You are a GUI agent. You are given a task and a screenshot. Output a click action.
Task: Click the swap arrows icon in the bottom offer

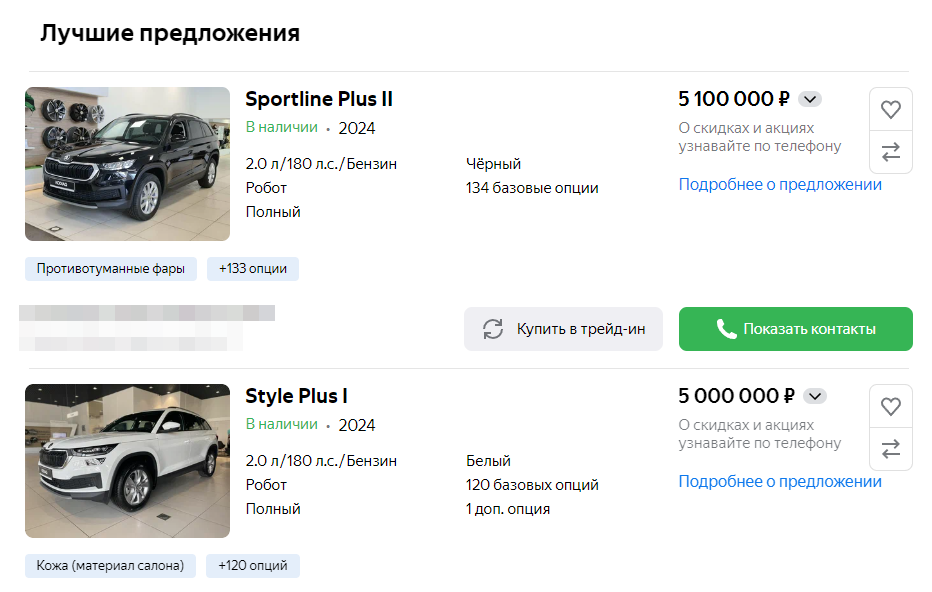click(x=891, y=449)
